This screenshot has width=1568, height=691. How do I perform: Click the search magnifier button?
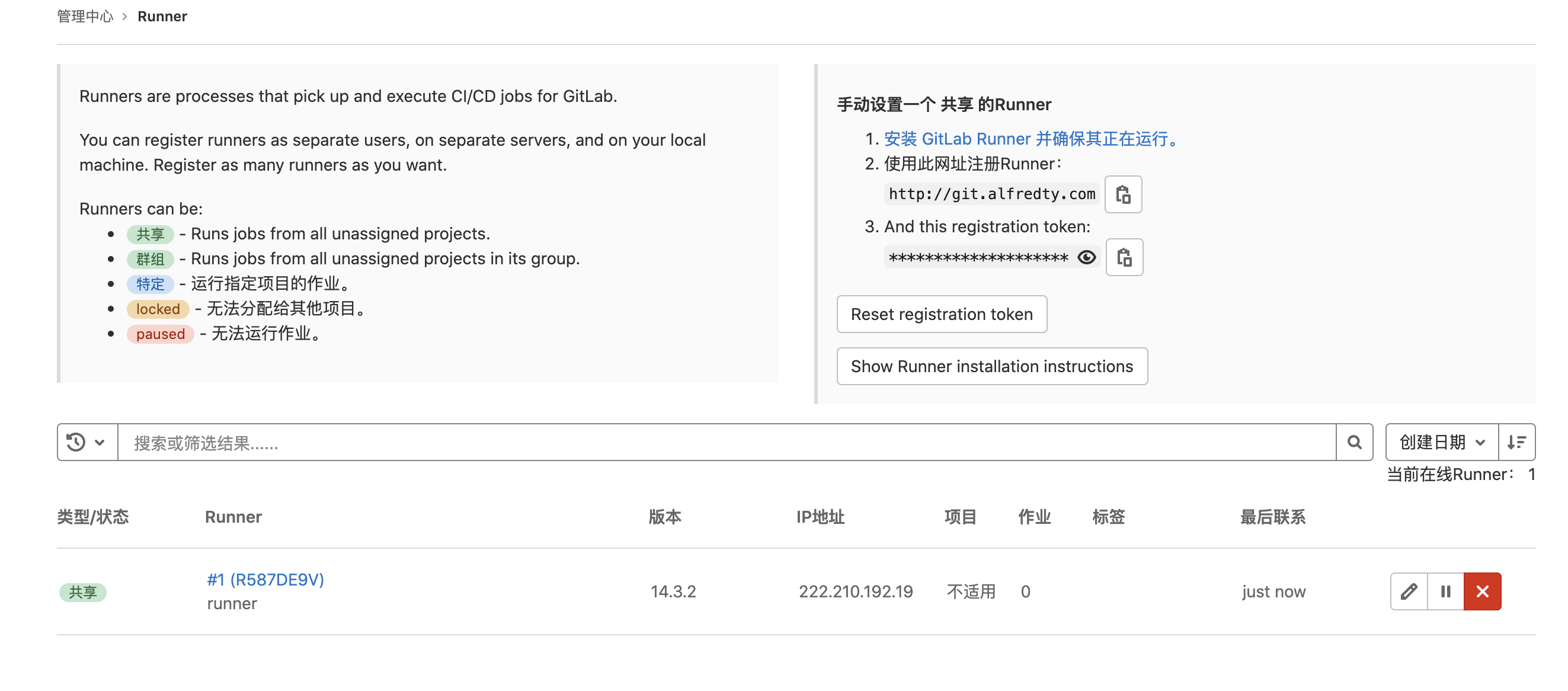pos(1354,442)
